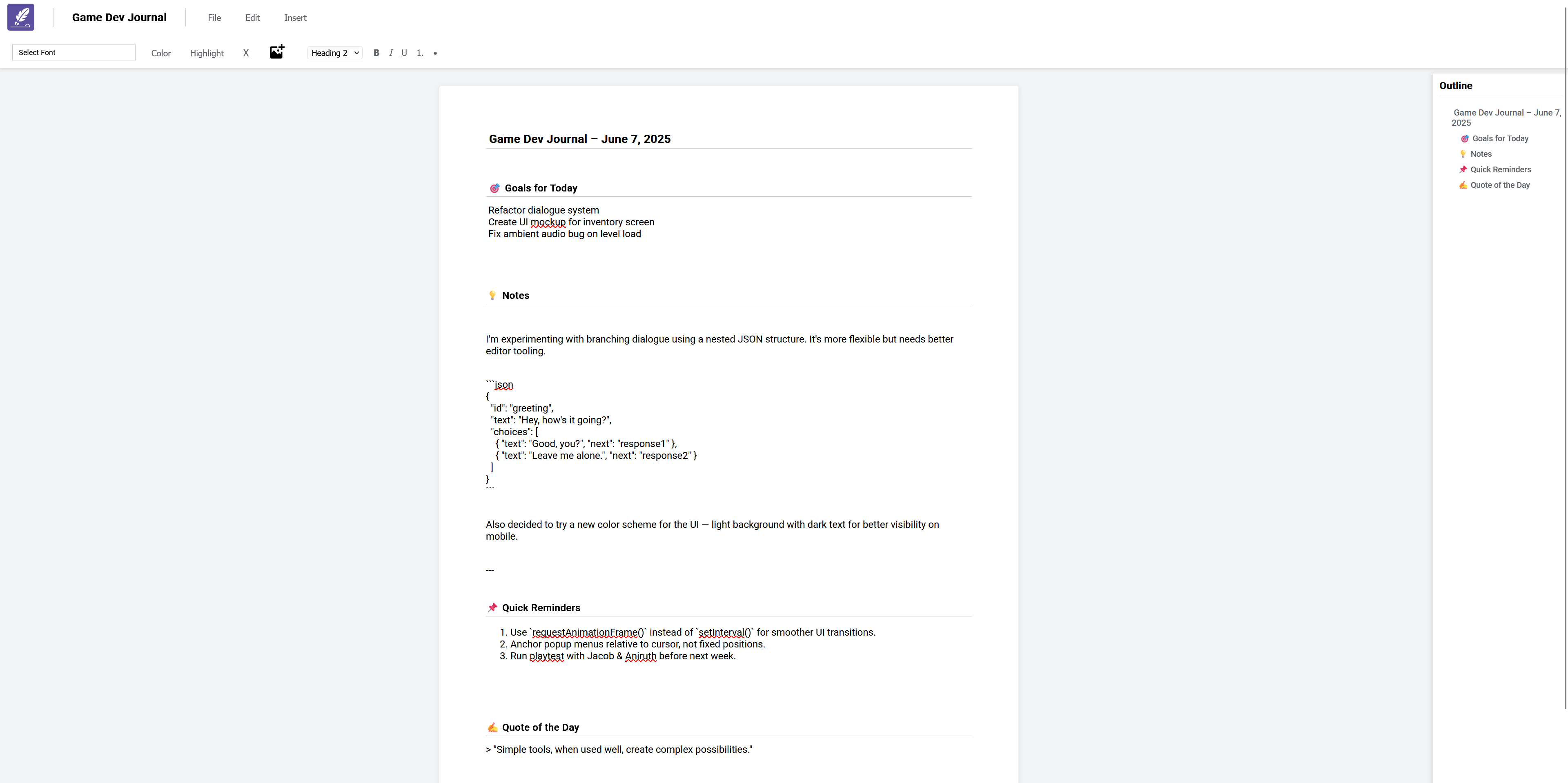Toggle bold formatting
Image resolution: width=1568 pixels, height=783 pixels.
pyautogui.click(x=376, y=53)
